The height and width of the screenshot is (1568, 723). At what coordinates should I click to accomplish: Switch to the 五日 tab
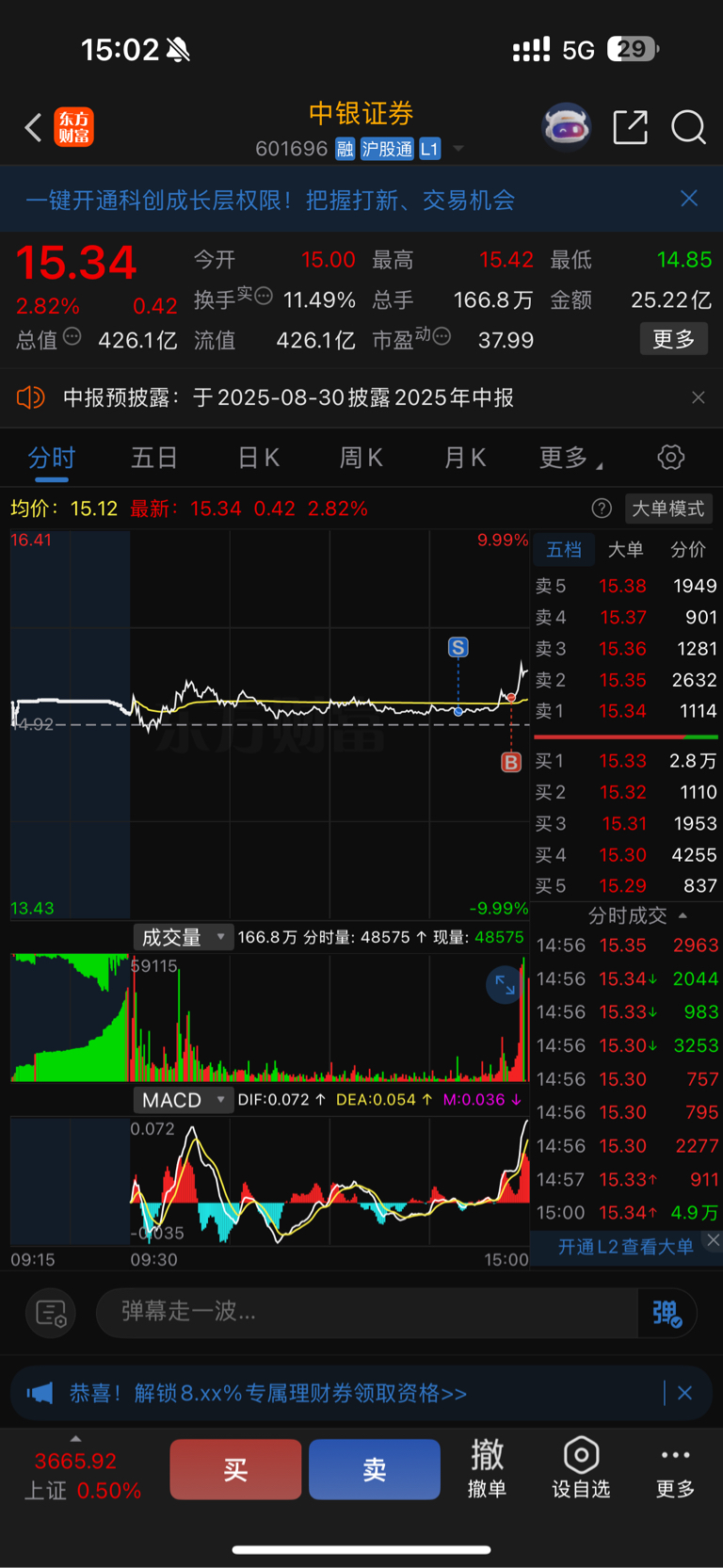154,459
